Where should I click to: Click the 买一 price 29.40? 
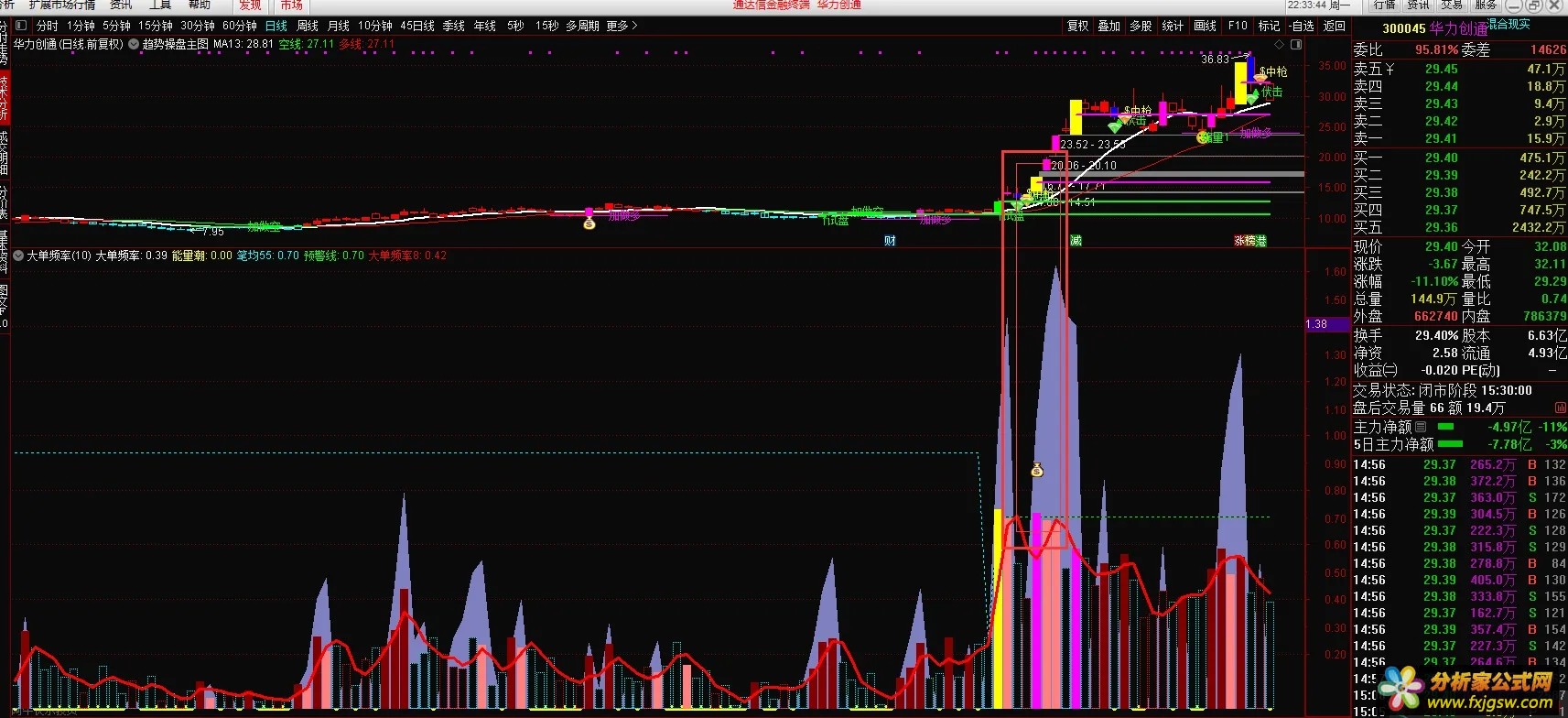coord(1441,158)
